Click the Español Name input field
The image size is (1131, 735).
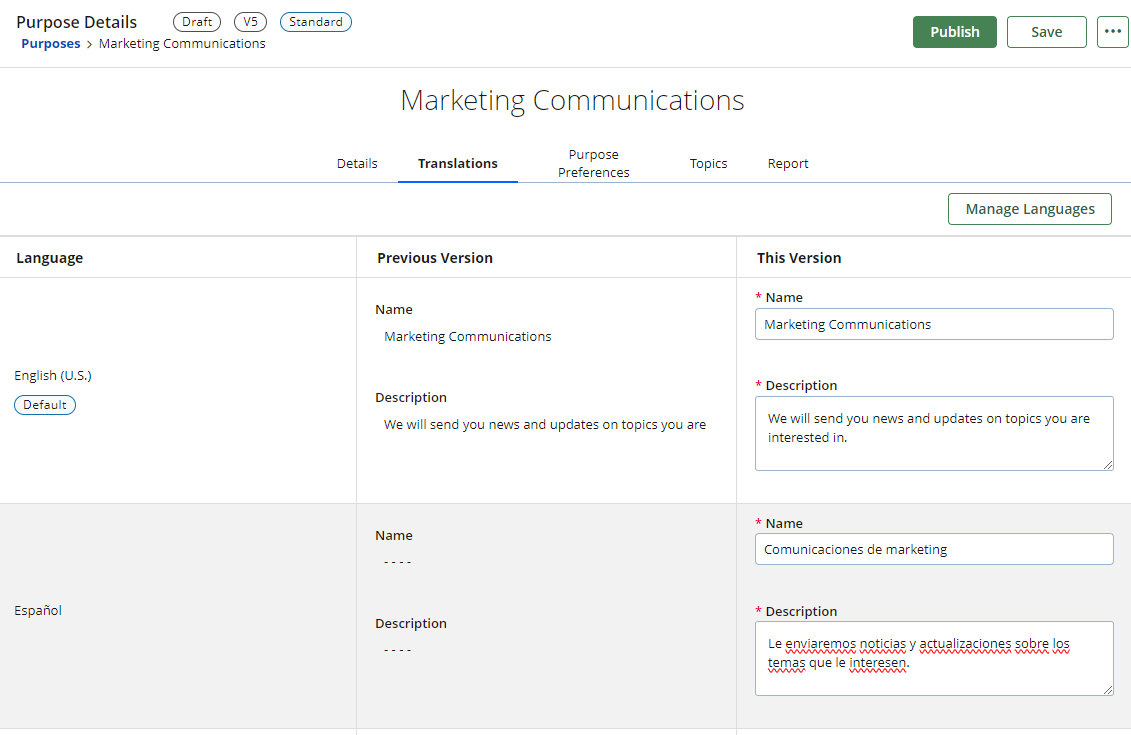pos(933,549)
